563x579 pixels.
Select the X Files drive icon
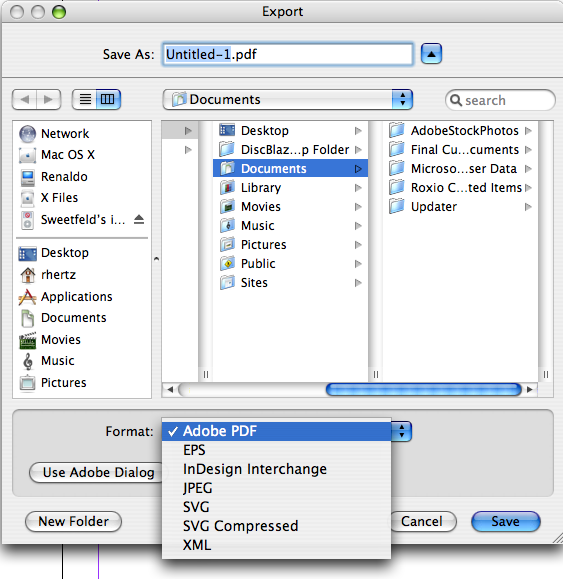point(27,198)
